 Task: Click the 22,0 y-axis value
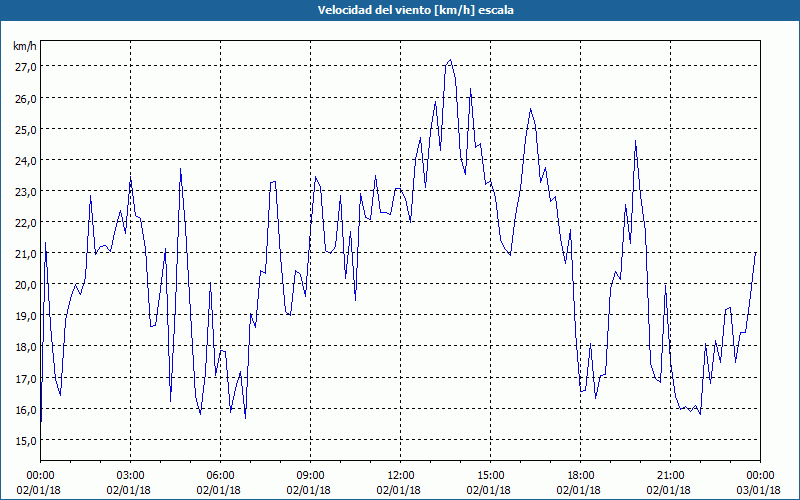point(25,223)
